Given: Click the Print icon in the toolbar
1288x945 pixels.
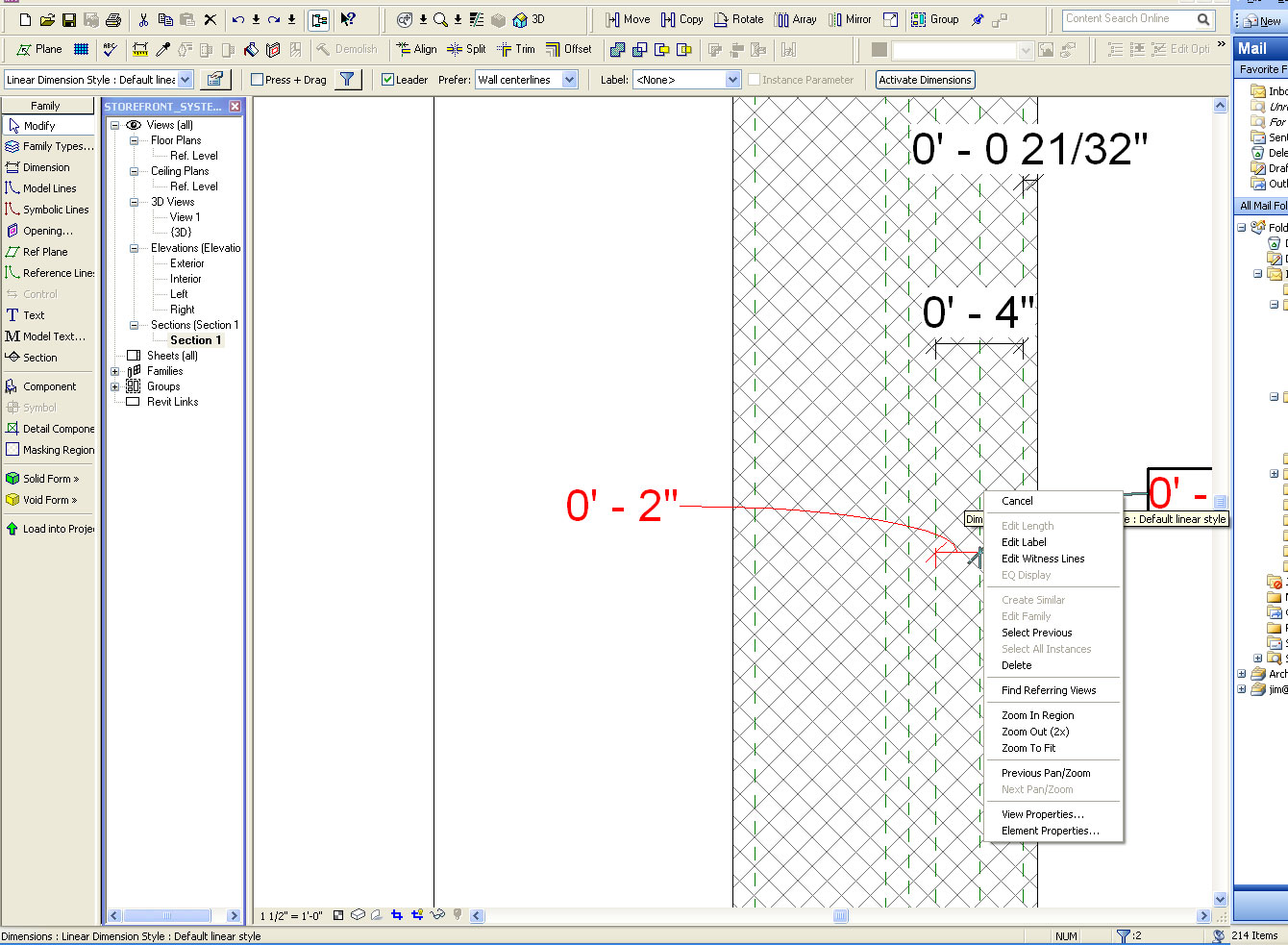Looking at the screenshot, I should (112, 19).
